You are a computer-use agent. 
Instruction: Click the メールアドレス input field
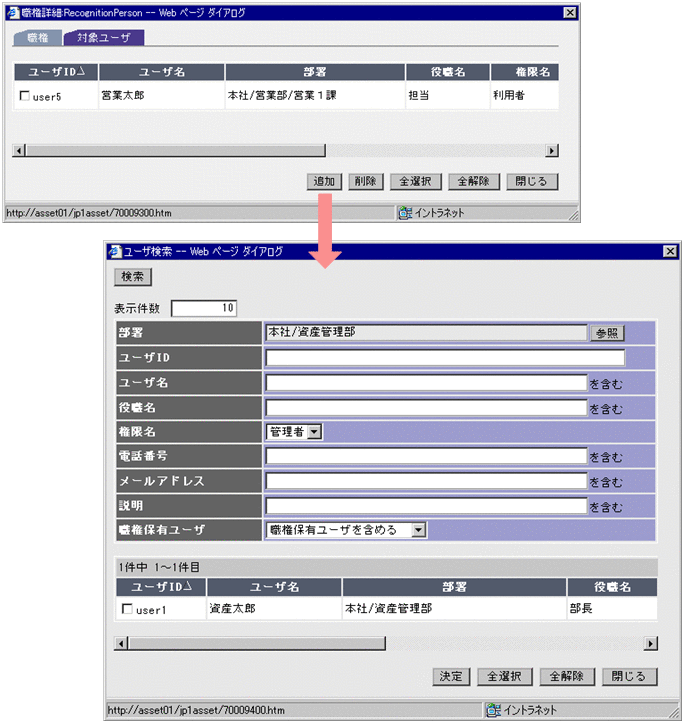(x=426, y=481)
